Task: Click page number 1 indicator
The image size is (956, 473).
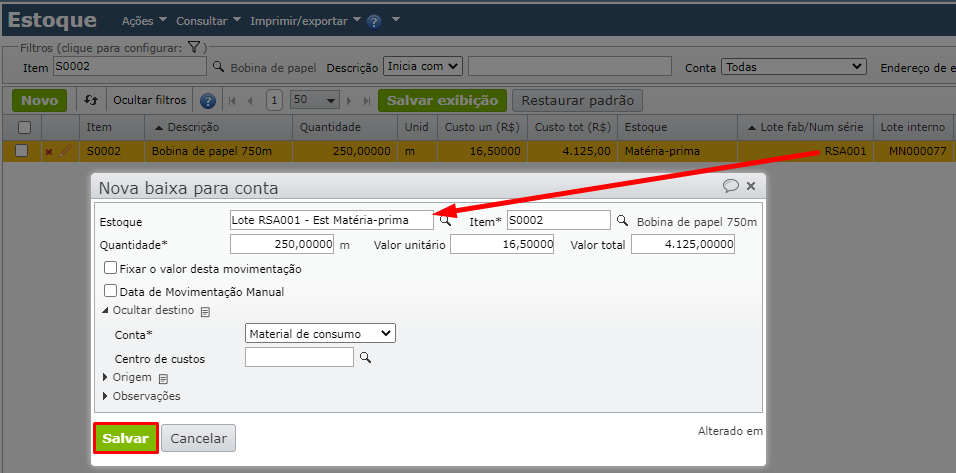Action: 275,101
